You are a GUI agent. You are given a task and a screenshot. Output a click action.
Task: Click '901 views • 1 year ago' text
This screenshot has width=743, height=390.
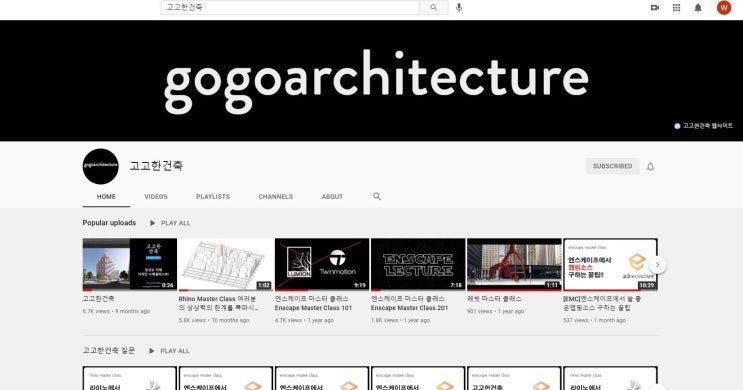click(496, 311)
